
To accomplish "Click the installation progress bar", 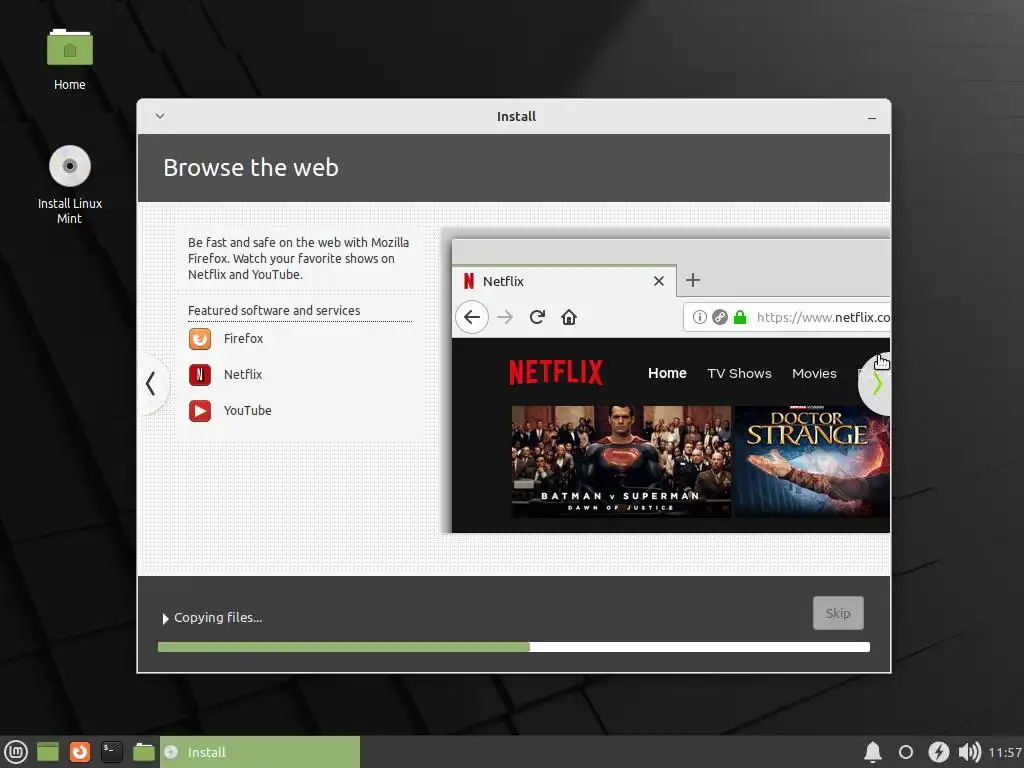I will (514, 647).
